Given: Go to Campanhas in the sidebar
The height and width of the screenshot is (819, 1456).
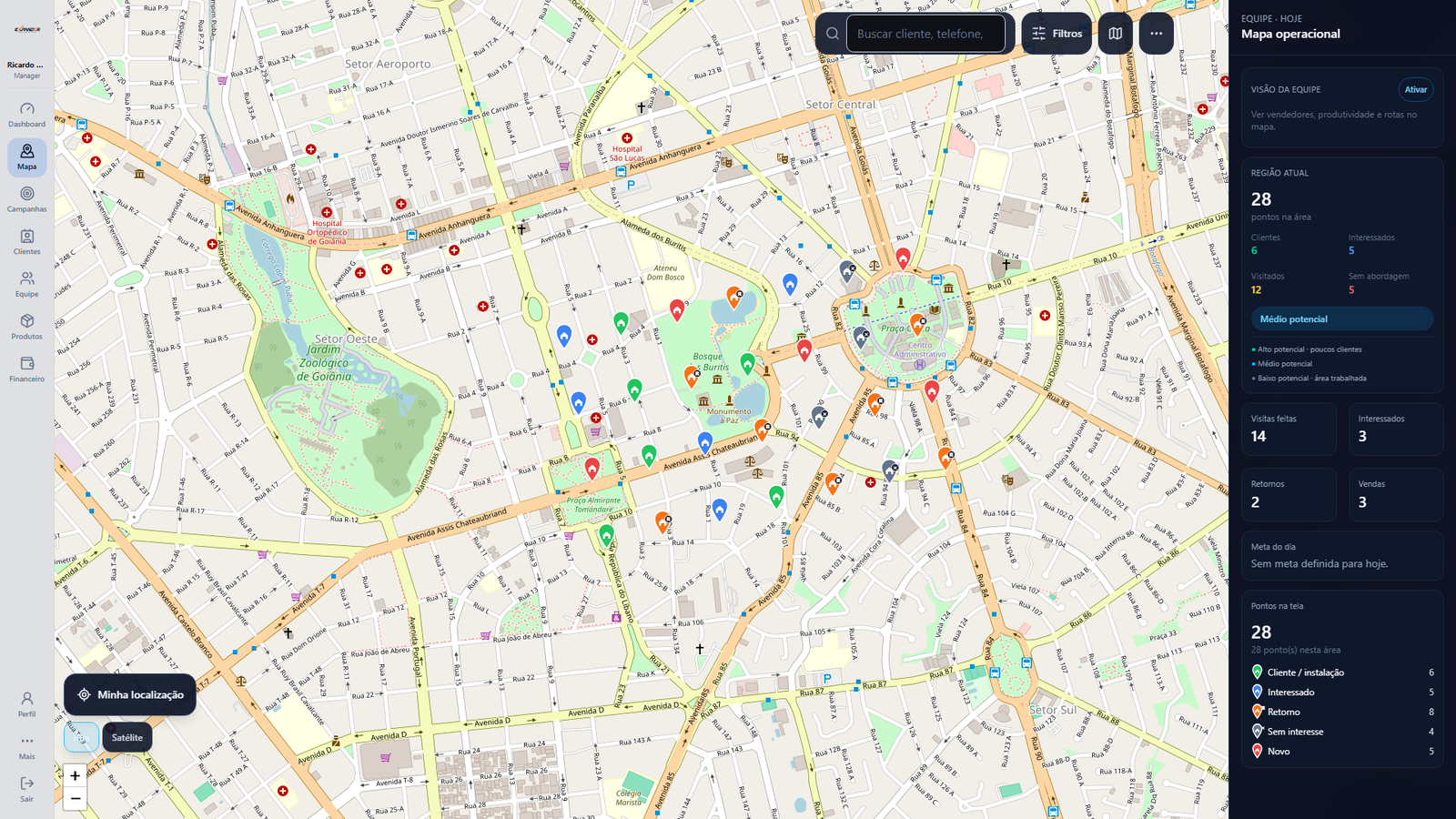Looking at the screenshot, I should point(26,200).
